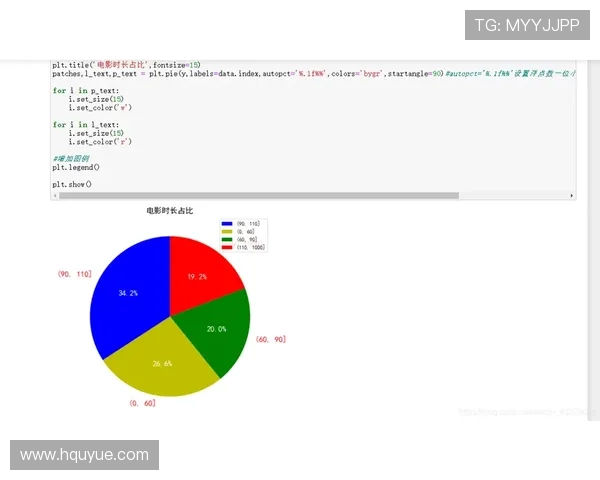Click the blue legend color swatch
This screenshot has height=480, width=600.
[x=228, y=224]
